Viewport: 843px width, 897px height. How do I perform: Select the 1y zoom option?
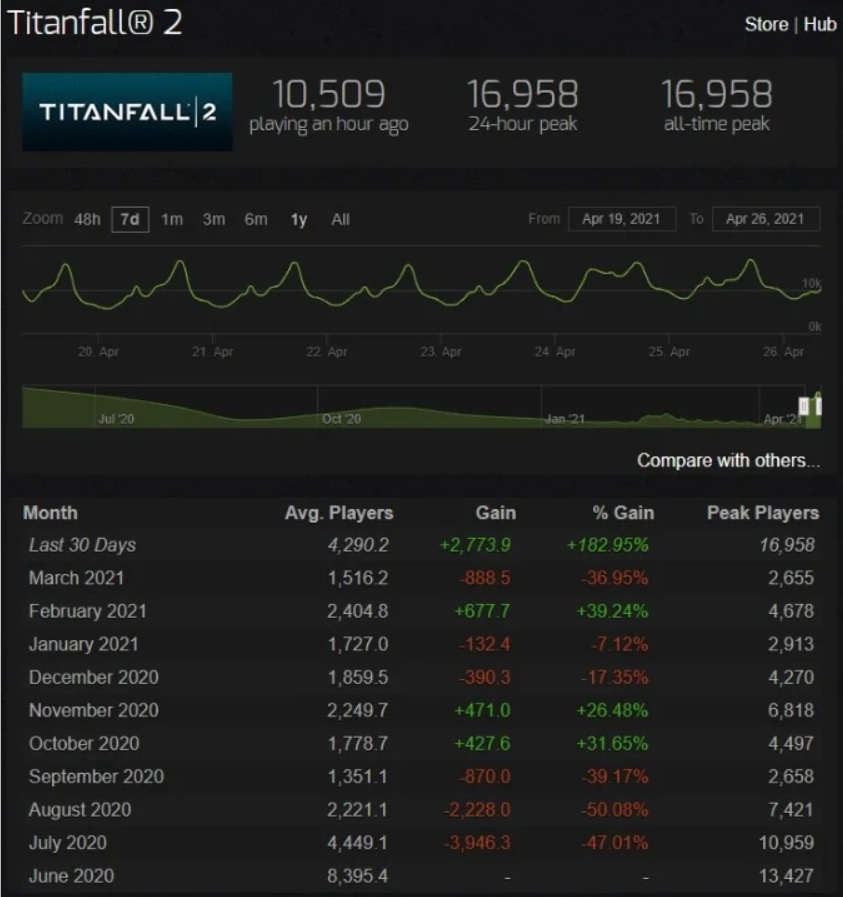[298, 219]
